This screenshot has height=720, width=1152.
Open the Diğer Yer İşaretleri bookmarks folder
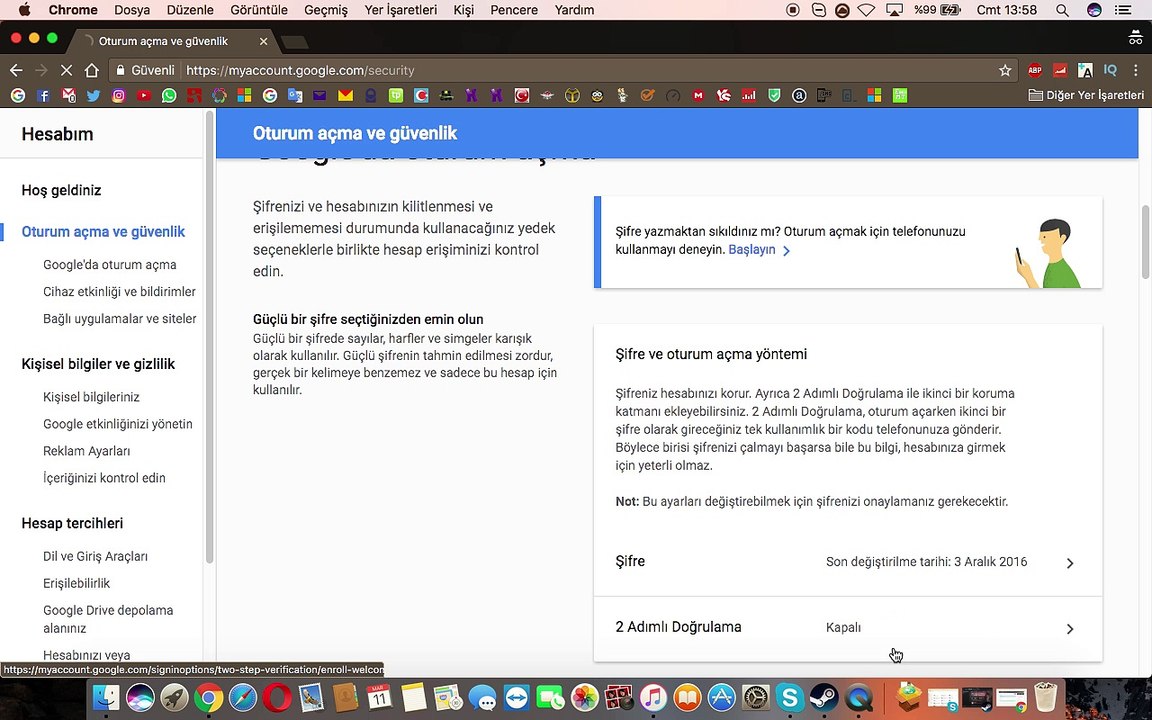(x=1086, y=96)
